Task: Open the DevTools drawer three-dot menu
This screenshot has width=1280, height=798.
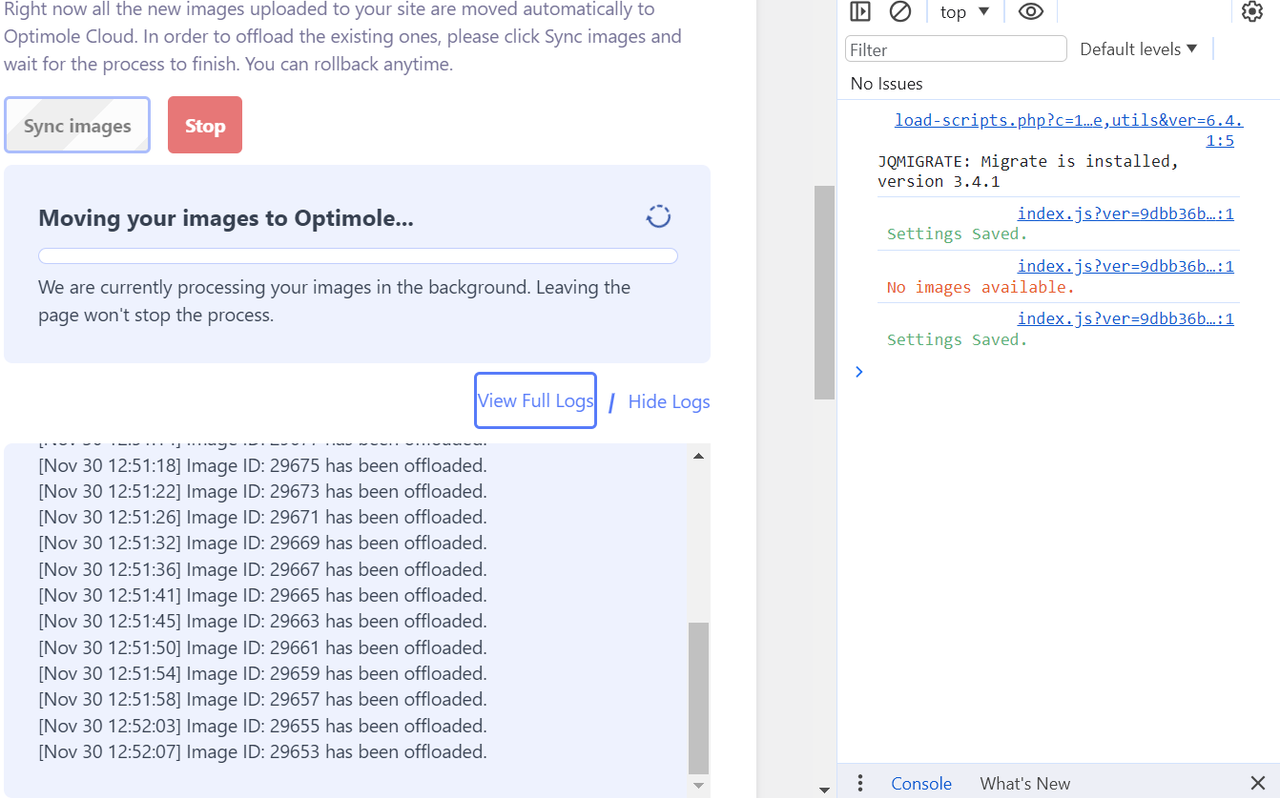Action: [x=860, y=783]
